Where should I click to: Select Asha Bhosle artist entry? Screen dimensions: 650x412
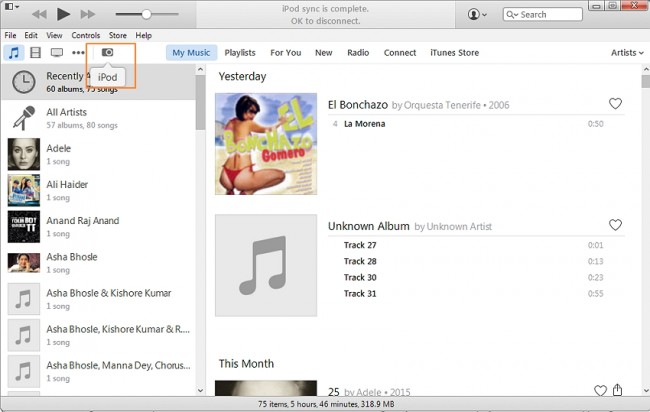98,263
